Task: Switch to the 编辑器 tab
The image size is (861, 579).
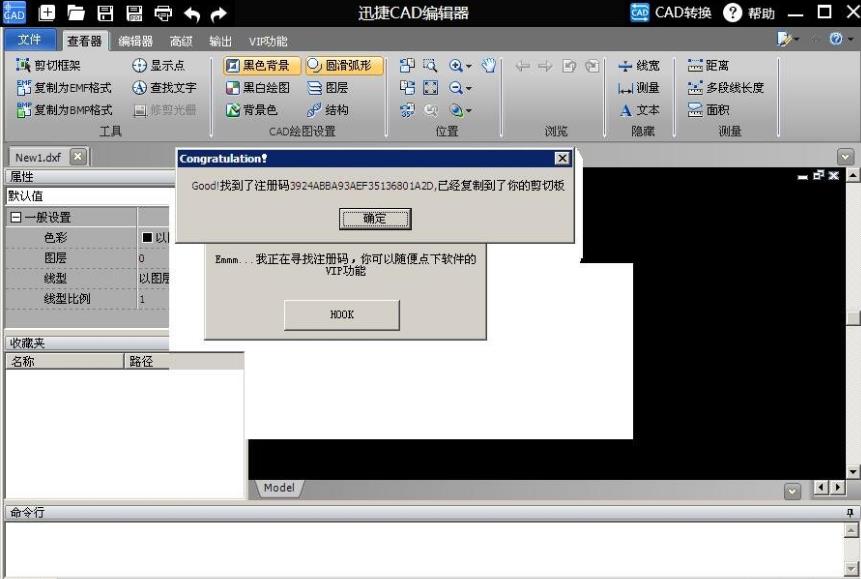Action: click(136, 41)
